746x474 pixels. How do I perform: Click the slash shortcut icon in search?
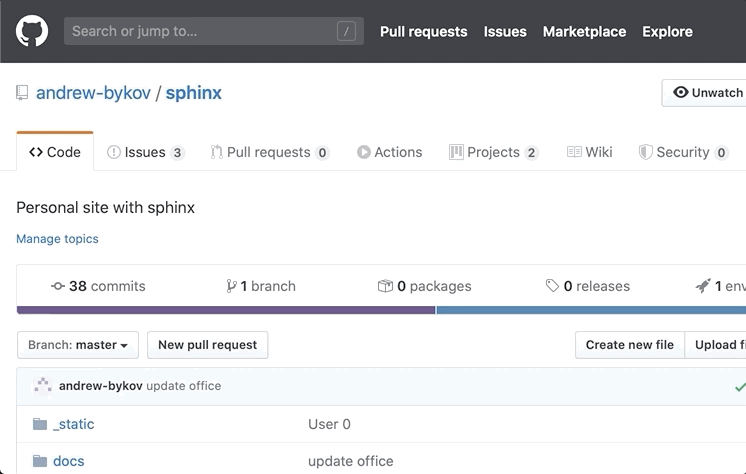[346, 31]
